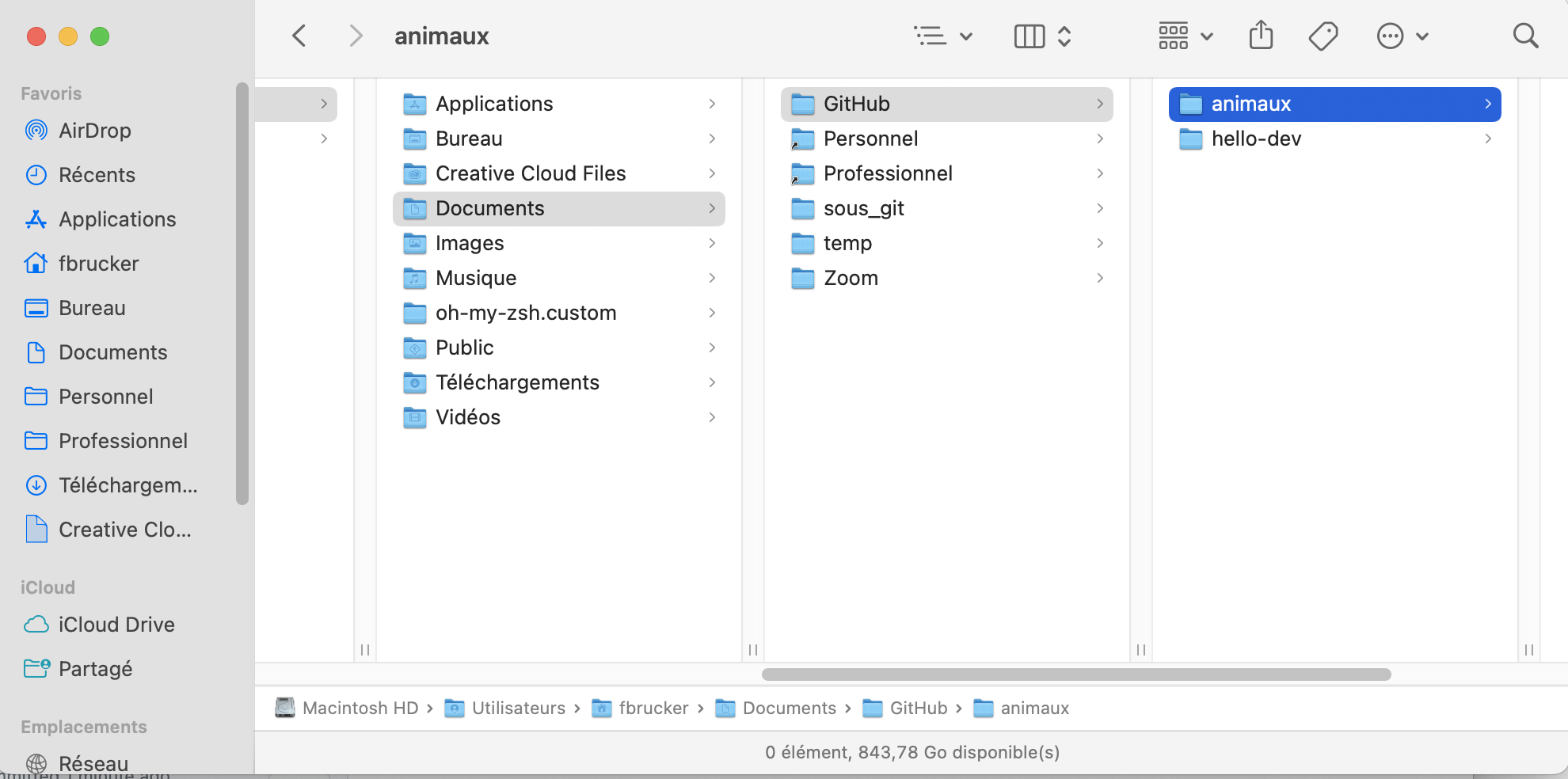
Task: Go back with the left arrow
Action: [x=299, y=36]
